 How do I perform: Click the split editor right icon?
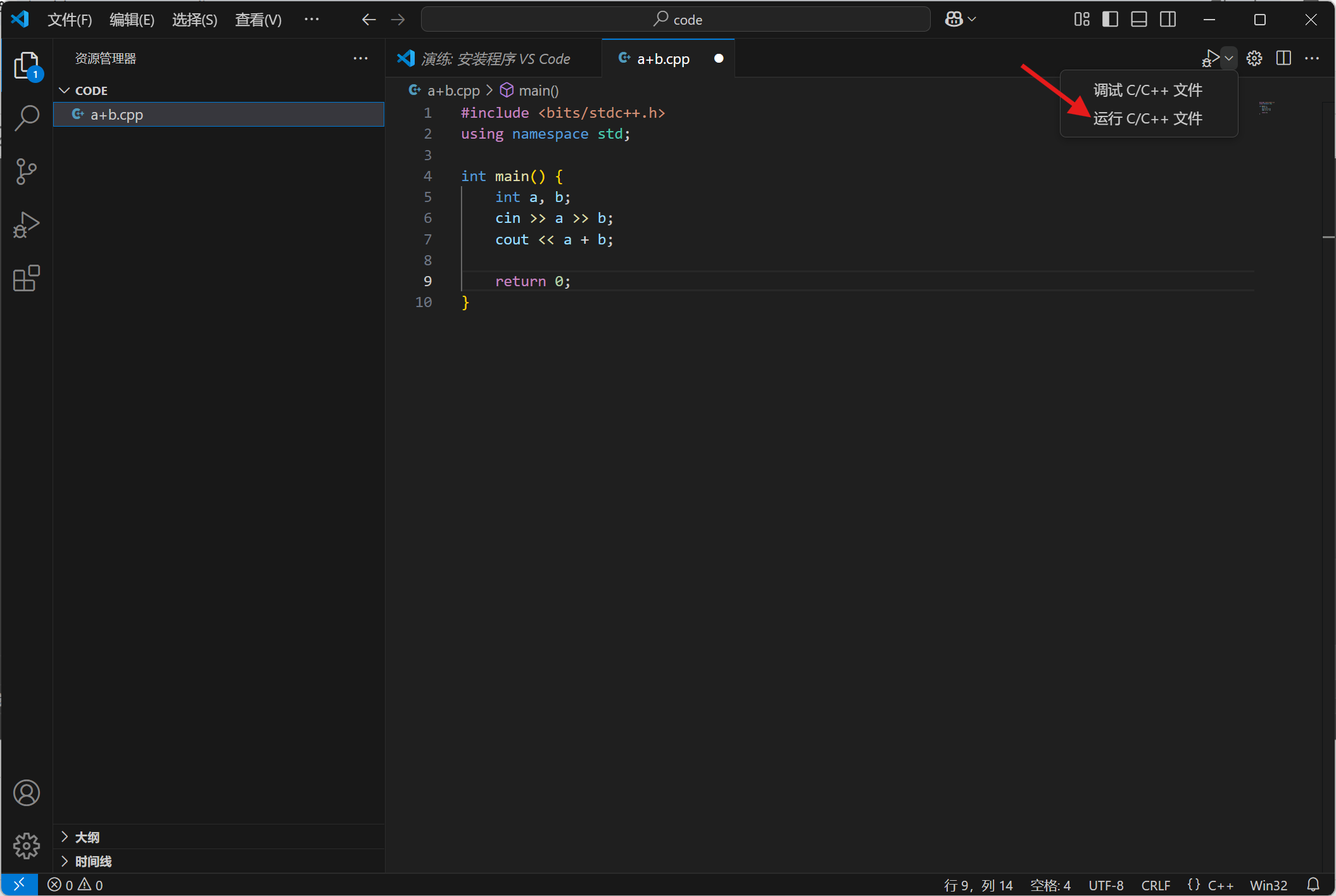1283,58
